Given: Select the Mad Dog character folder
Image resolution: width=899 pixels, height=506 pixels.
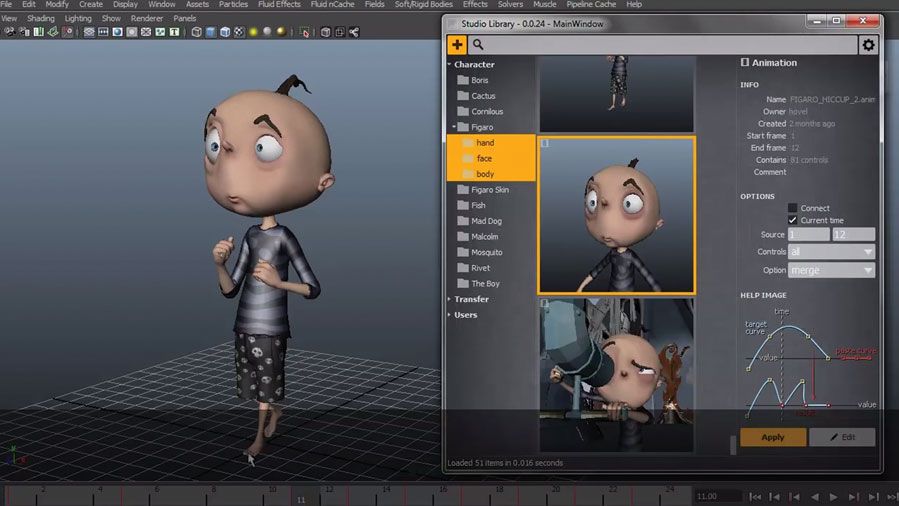Looking at the screenshot, I should click(x=485, y=221).
